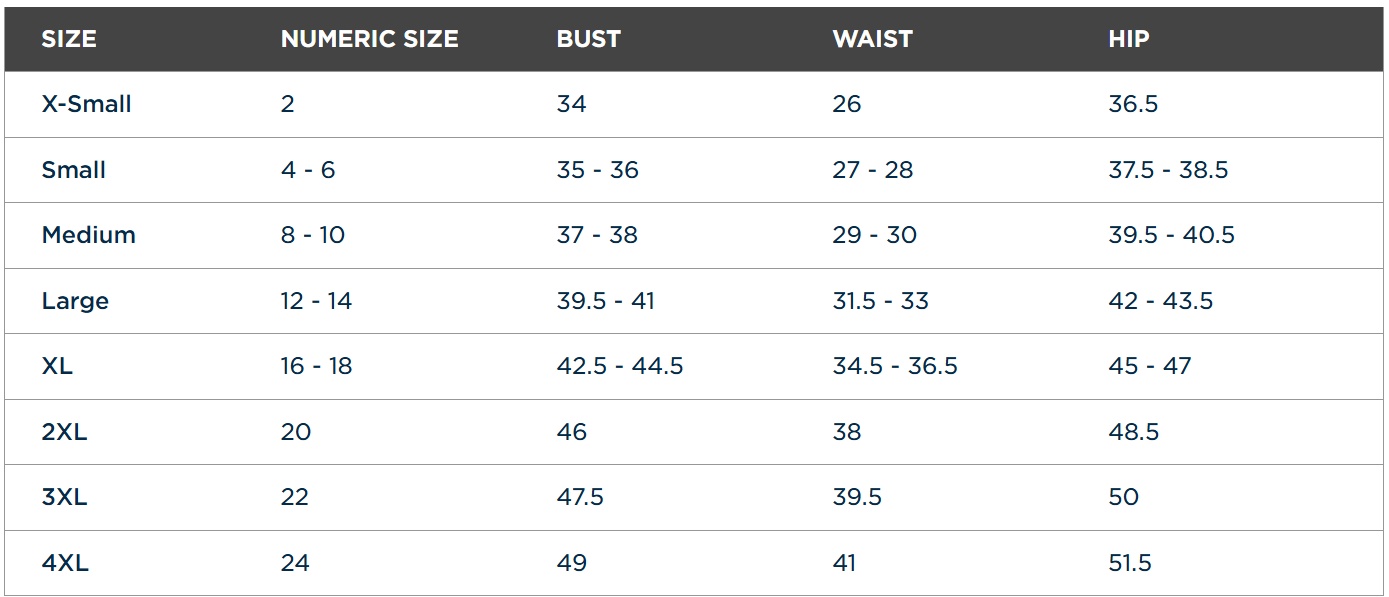Select the Large size row label
This screenshot has width=1389, height=597.
75,301
